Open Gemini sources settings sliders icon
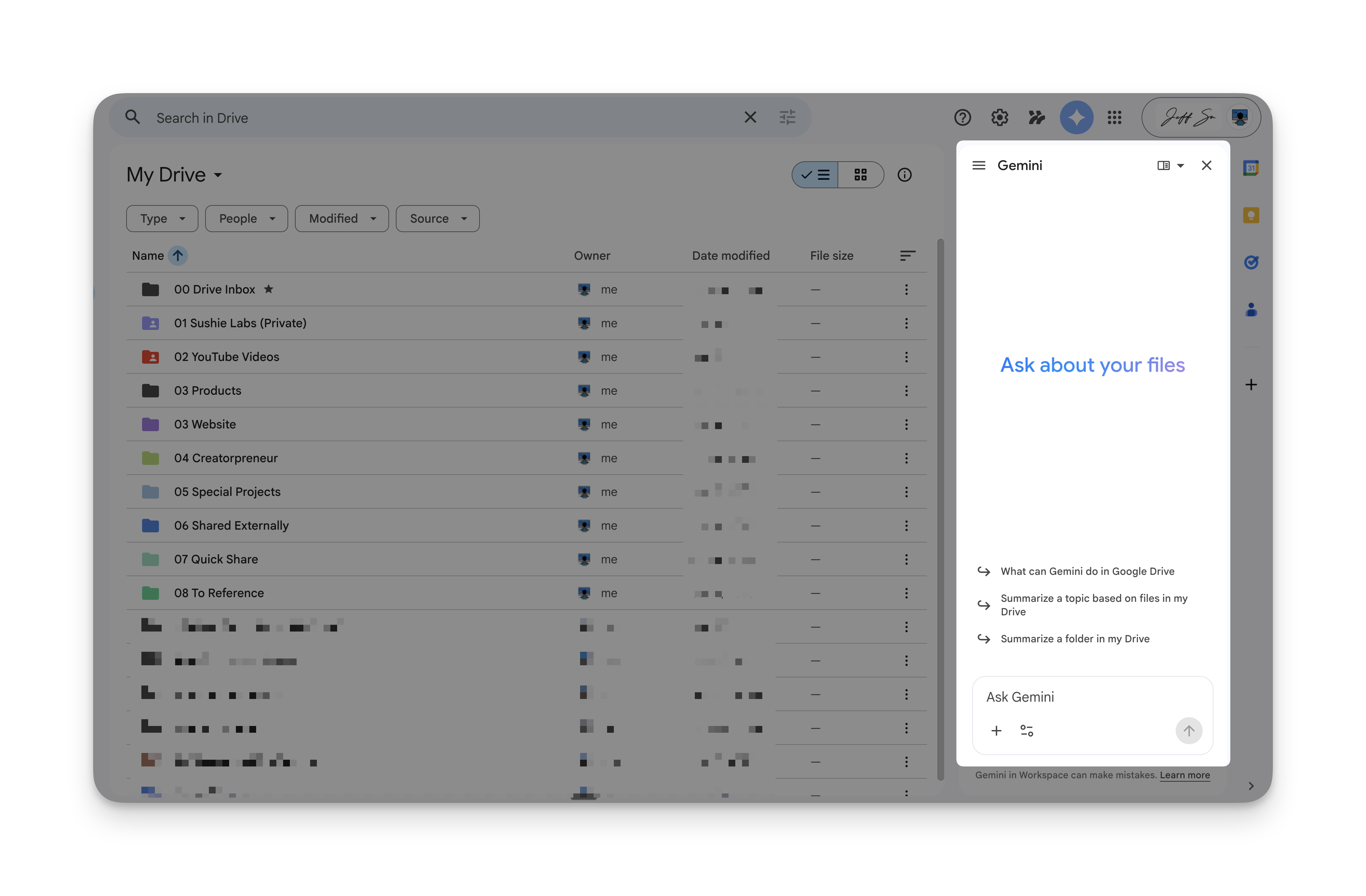 [1027, 731]
